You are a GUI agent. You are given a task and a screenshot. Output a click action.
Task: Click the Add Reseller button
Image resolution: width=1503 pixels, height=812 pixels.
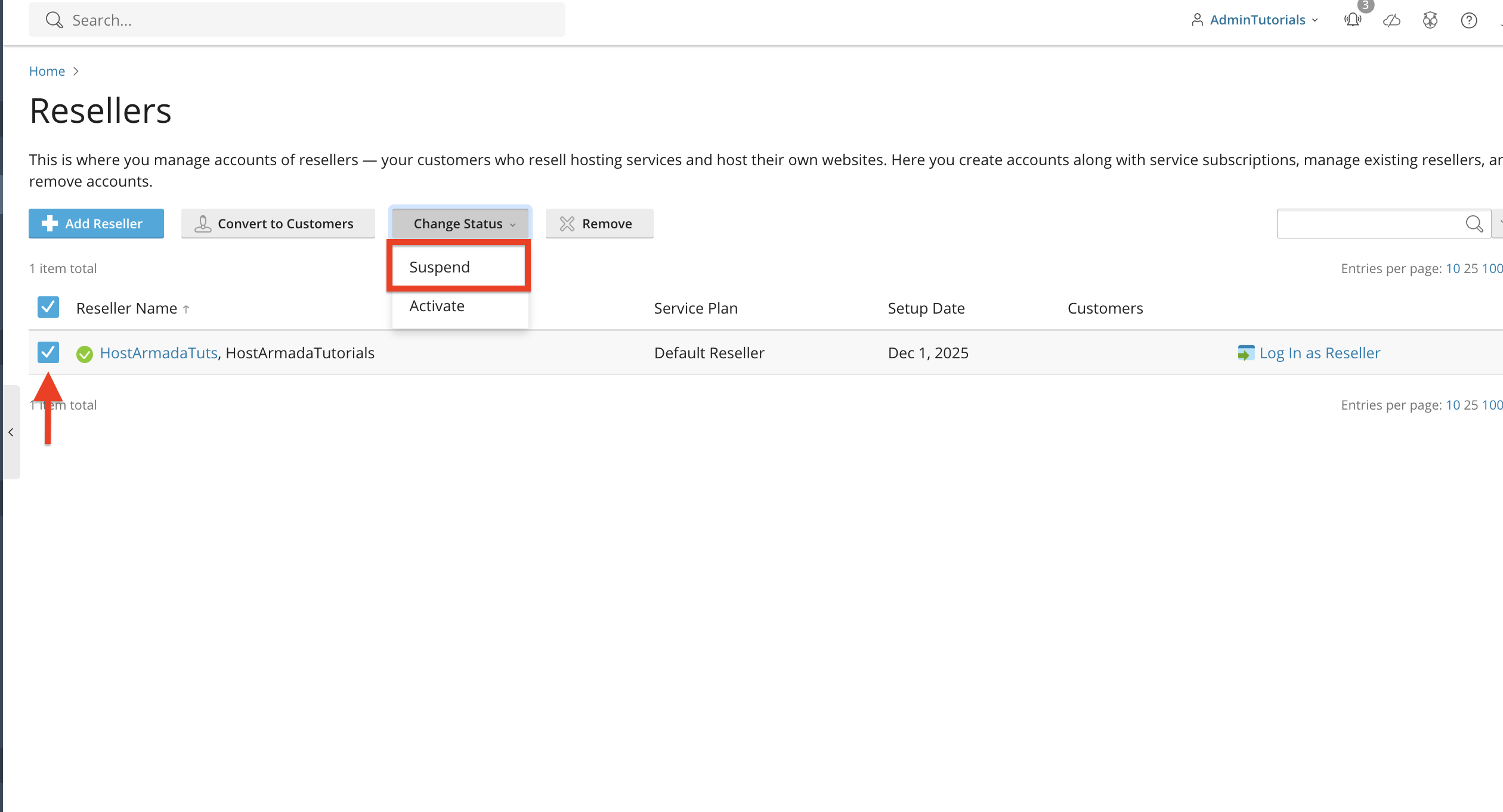pyautogui.click(x=96, y=224)
